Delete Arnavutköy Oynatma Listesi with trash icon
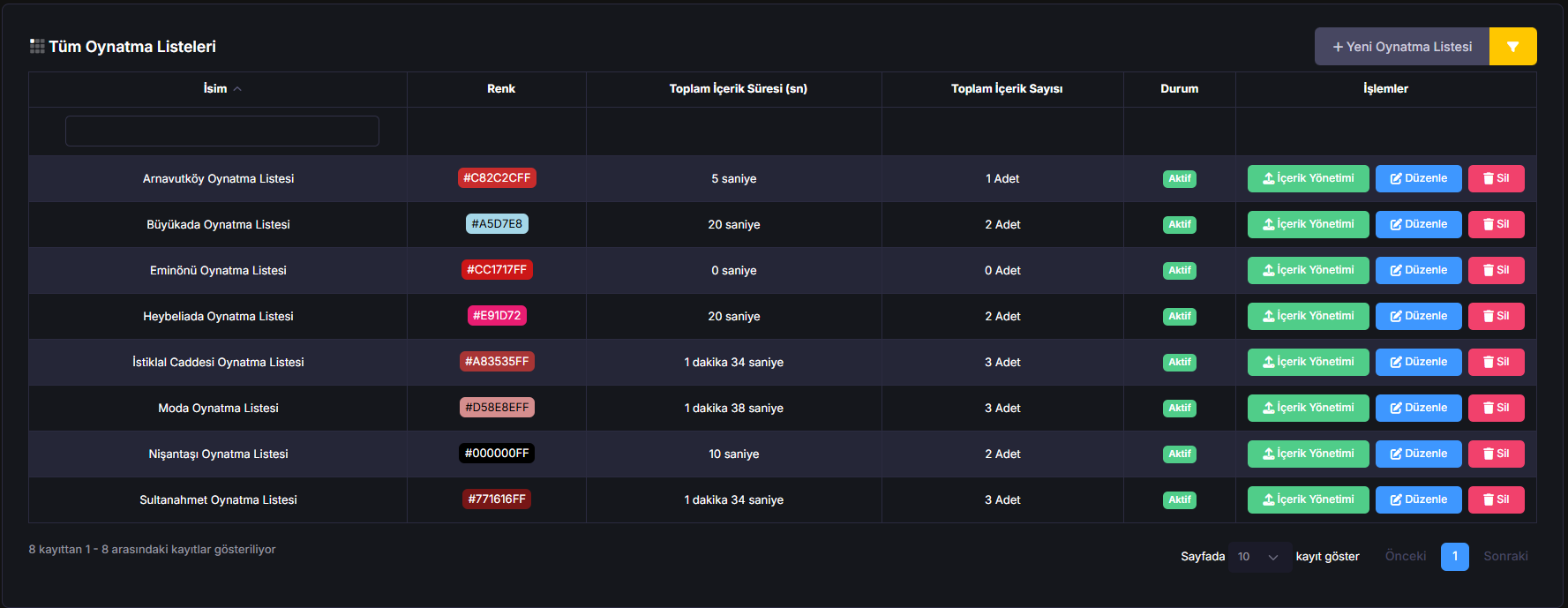The height and width of the screenshot is (608, 1568). click(1496, 178)
